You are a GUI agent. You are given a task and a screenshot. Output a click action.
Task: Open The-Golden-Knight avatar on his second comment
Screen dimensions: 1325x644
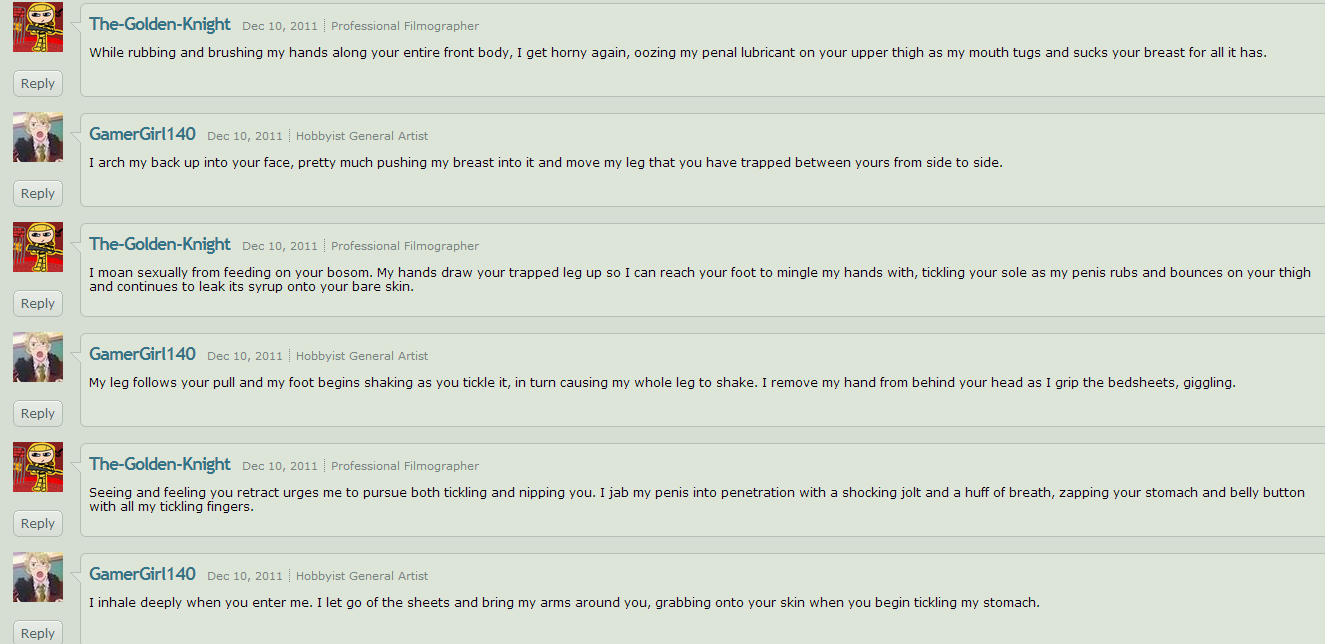click(38, 247)
